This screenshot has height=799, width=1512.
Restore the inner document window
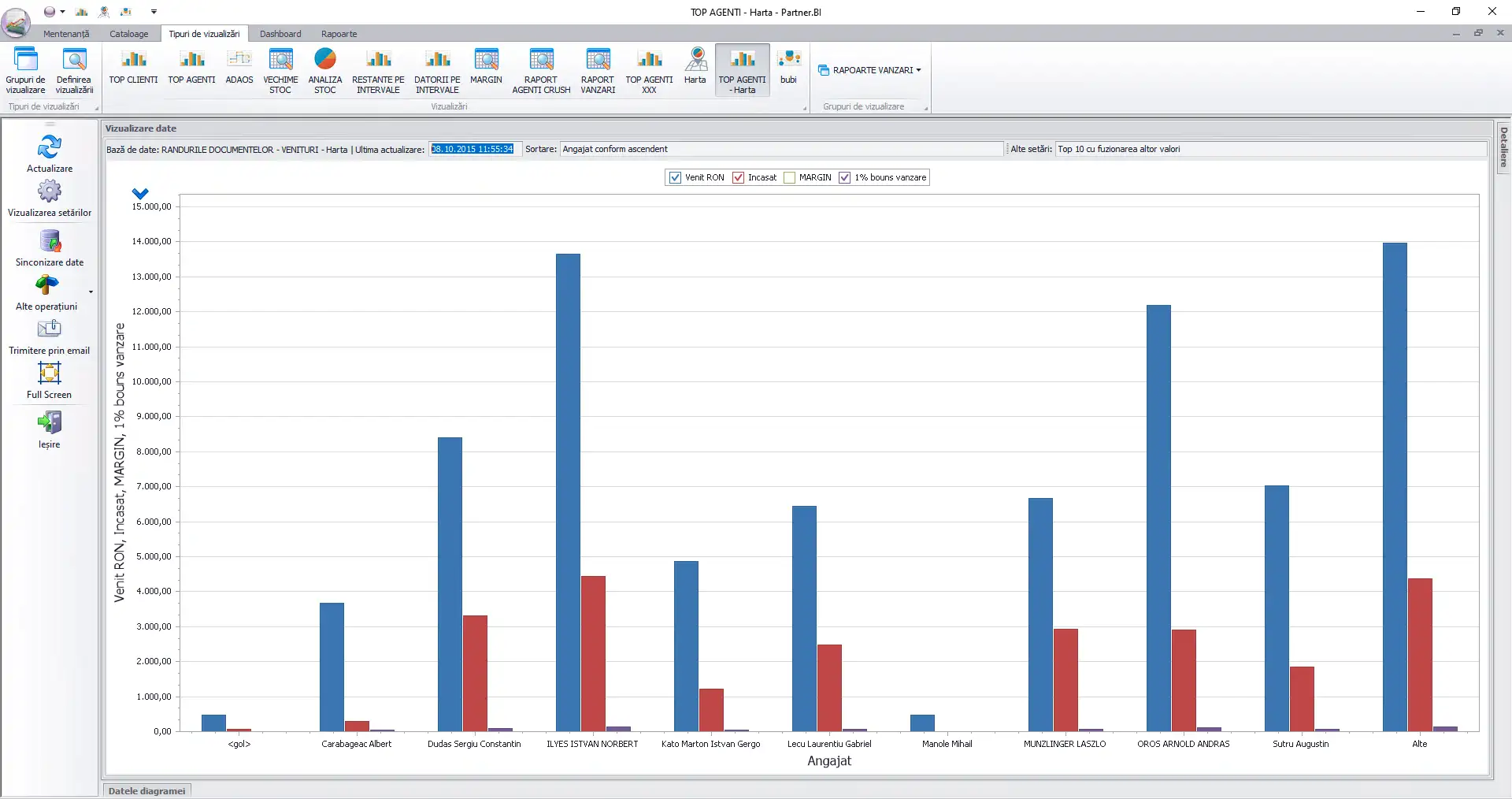pos(1478,33)
